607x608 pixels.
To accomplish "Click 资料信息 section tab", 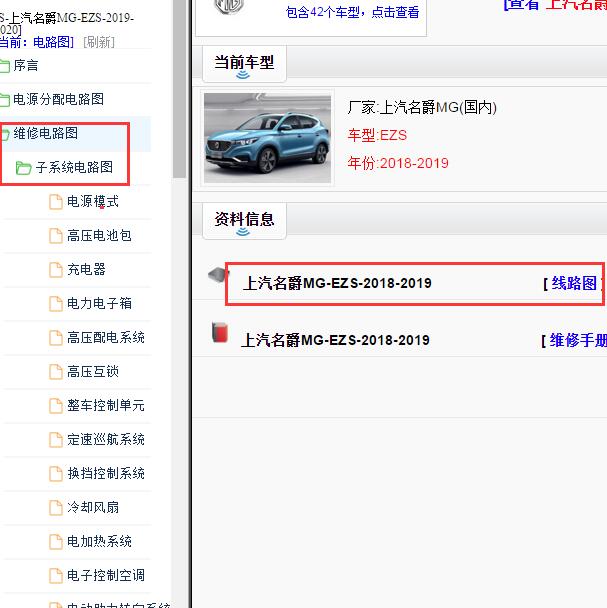I will tap(244, 221).
